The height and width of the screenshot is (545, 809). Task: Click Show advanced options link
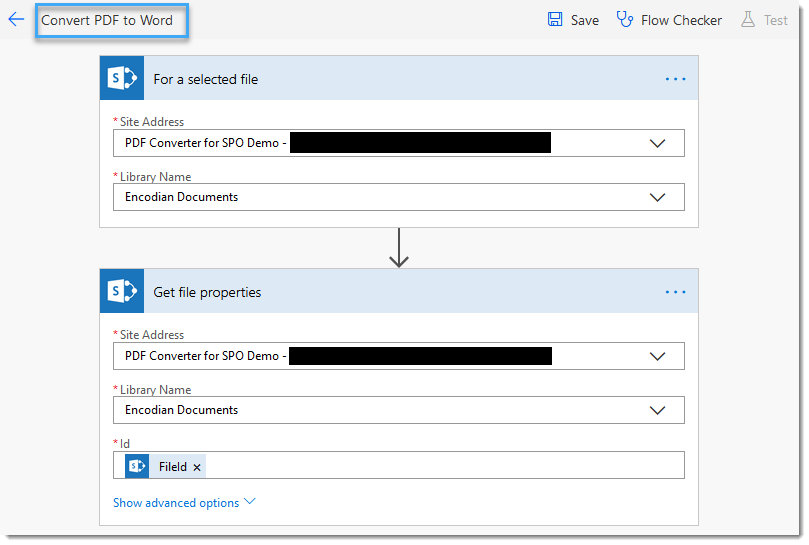(176, 503)
